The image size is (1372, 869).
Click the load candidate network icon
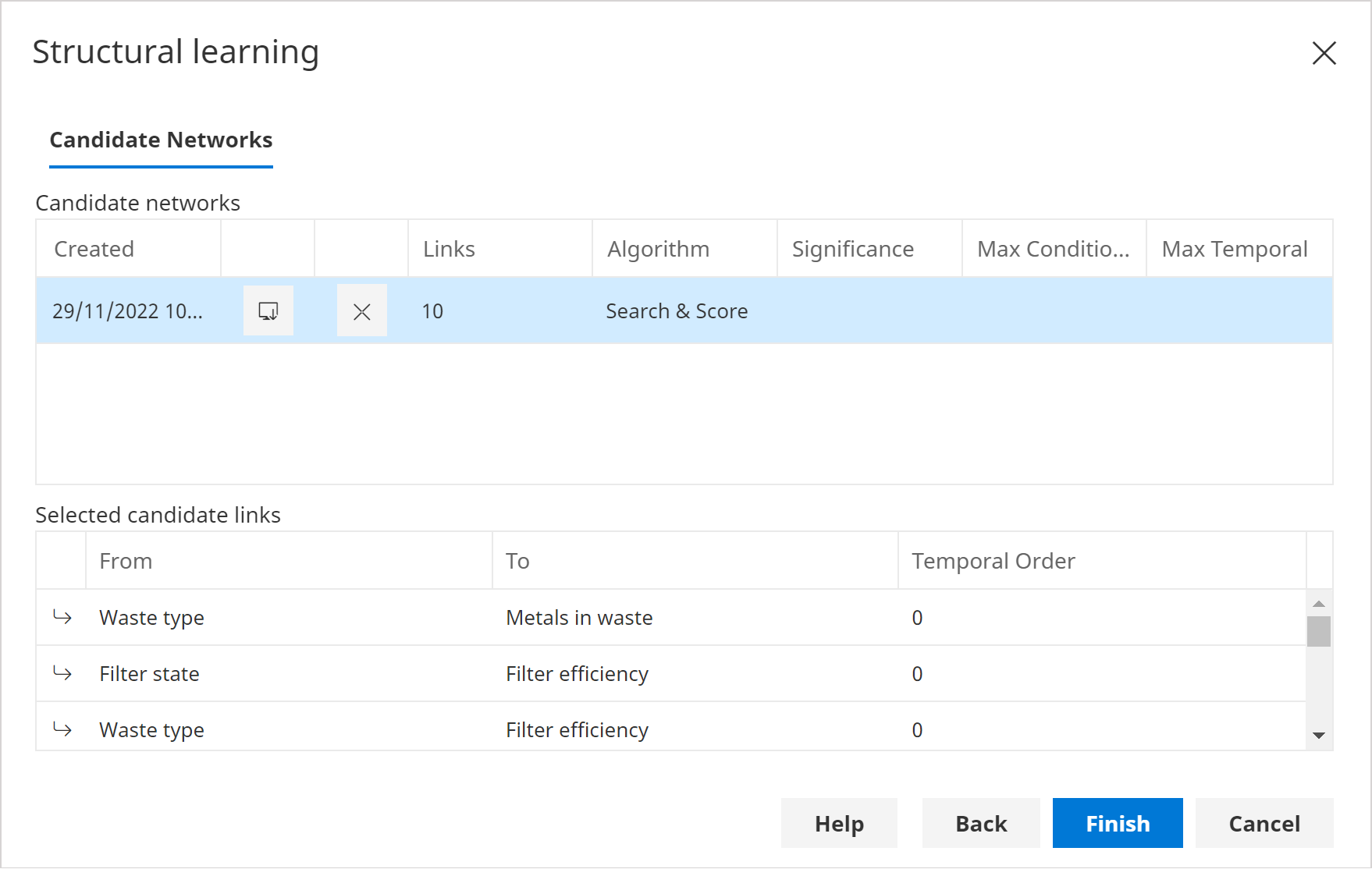tap(268, 310)
